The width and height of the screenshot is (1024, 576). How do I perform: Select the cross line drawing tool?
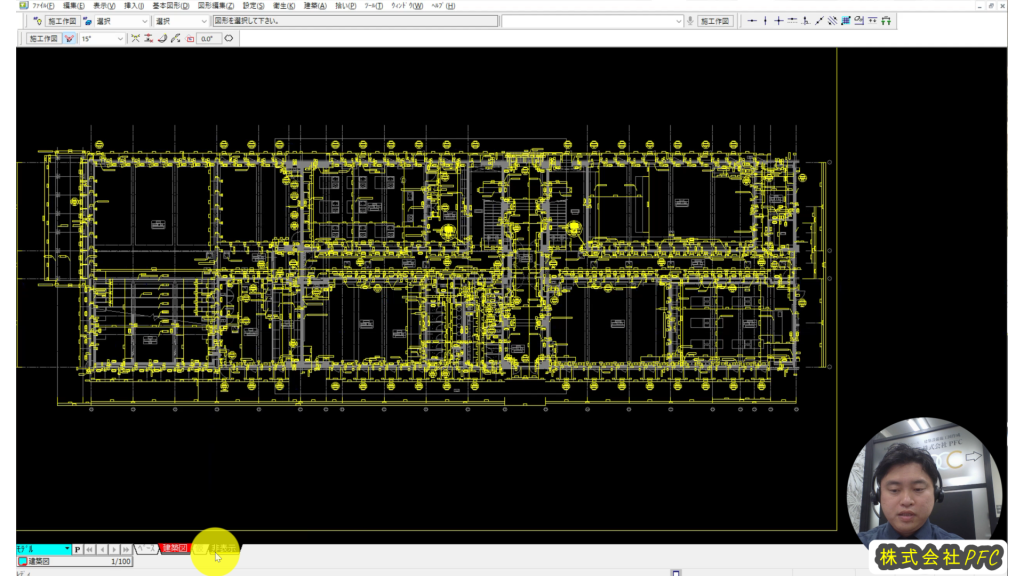(x=779, y=21)
